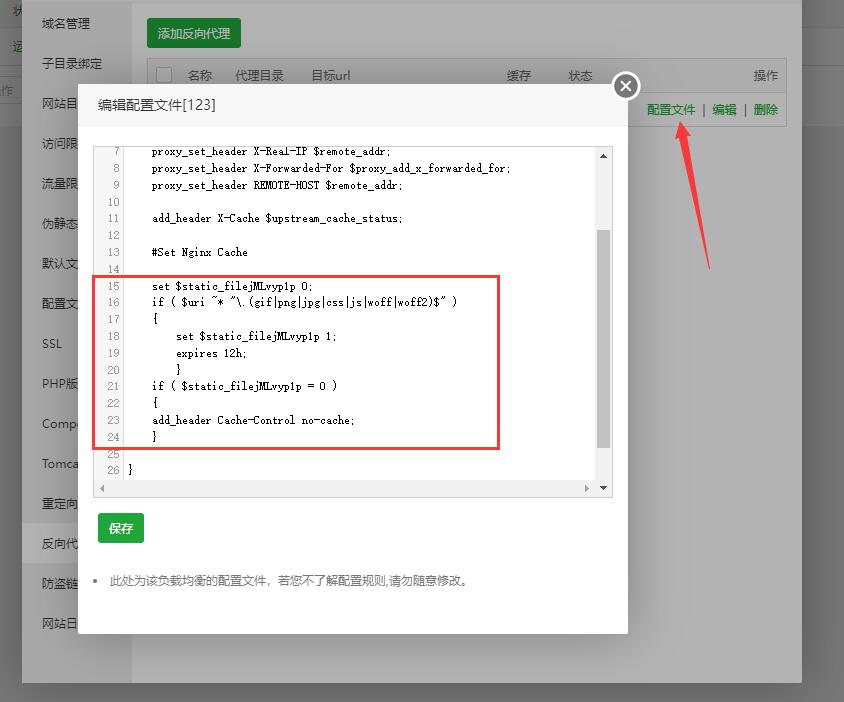Click the add_header X-Cache line
Screen dimensions: 844x702
[x=277, y=219]
